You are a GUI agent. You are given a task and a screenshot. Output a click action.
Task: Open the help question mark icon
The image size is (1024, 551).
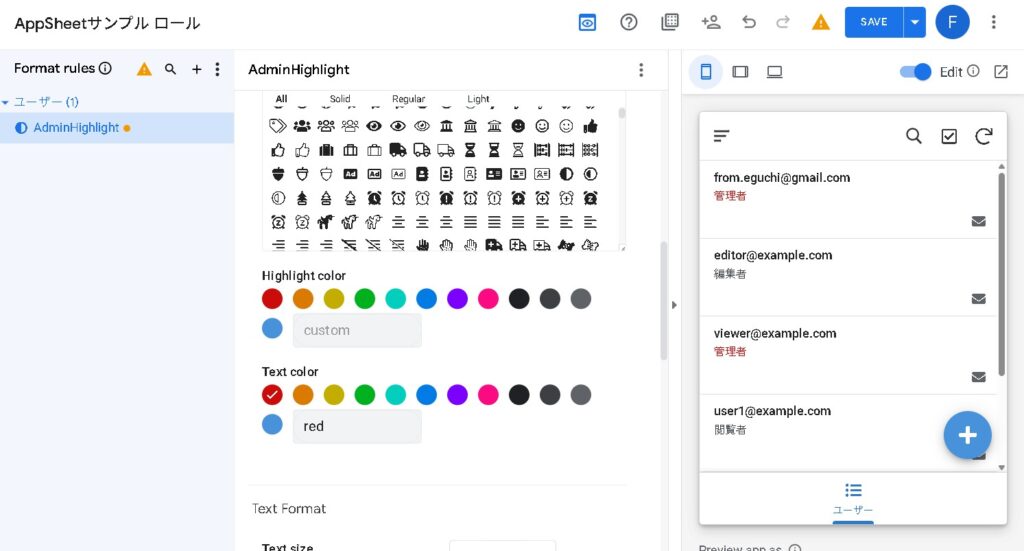(x=629, y=22)
